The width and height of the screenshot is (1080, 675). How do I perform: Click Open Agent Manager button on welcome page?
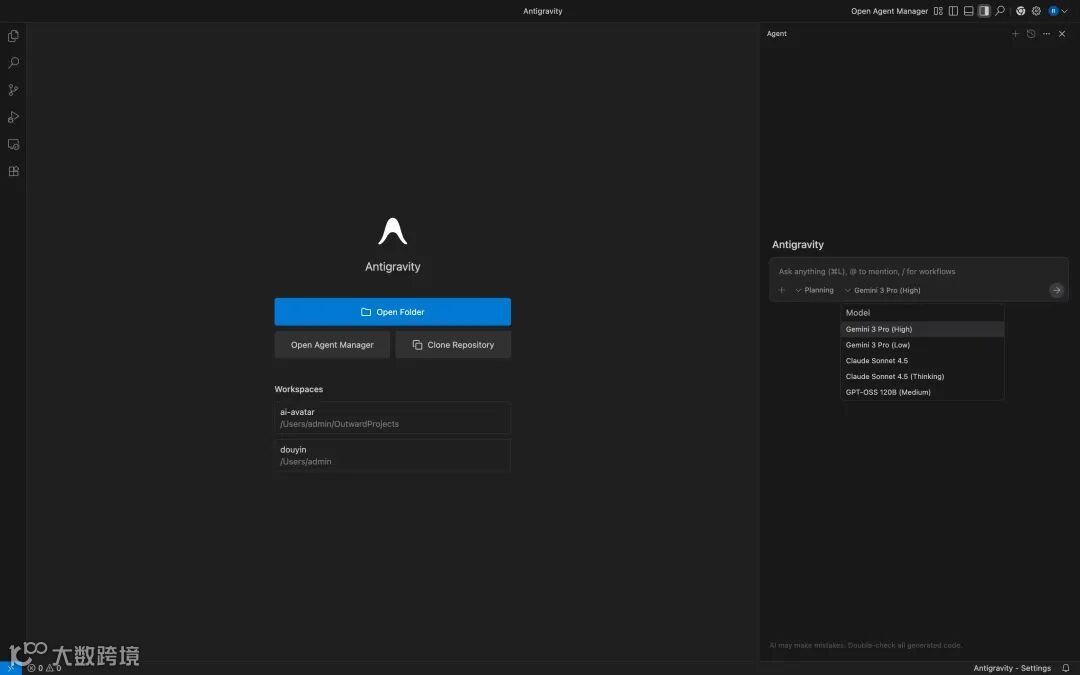coord(332,345)
